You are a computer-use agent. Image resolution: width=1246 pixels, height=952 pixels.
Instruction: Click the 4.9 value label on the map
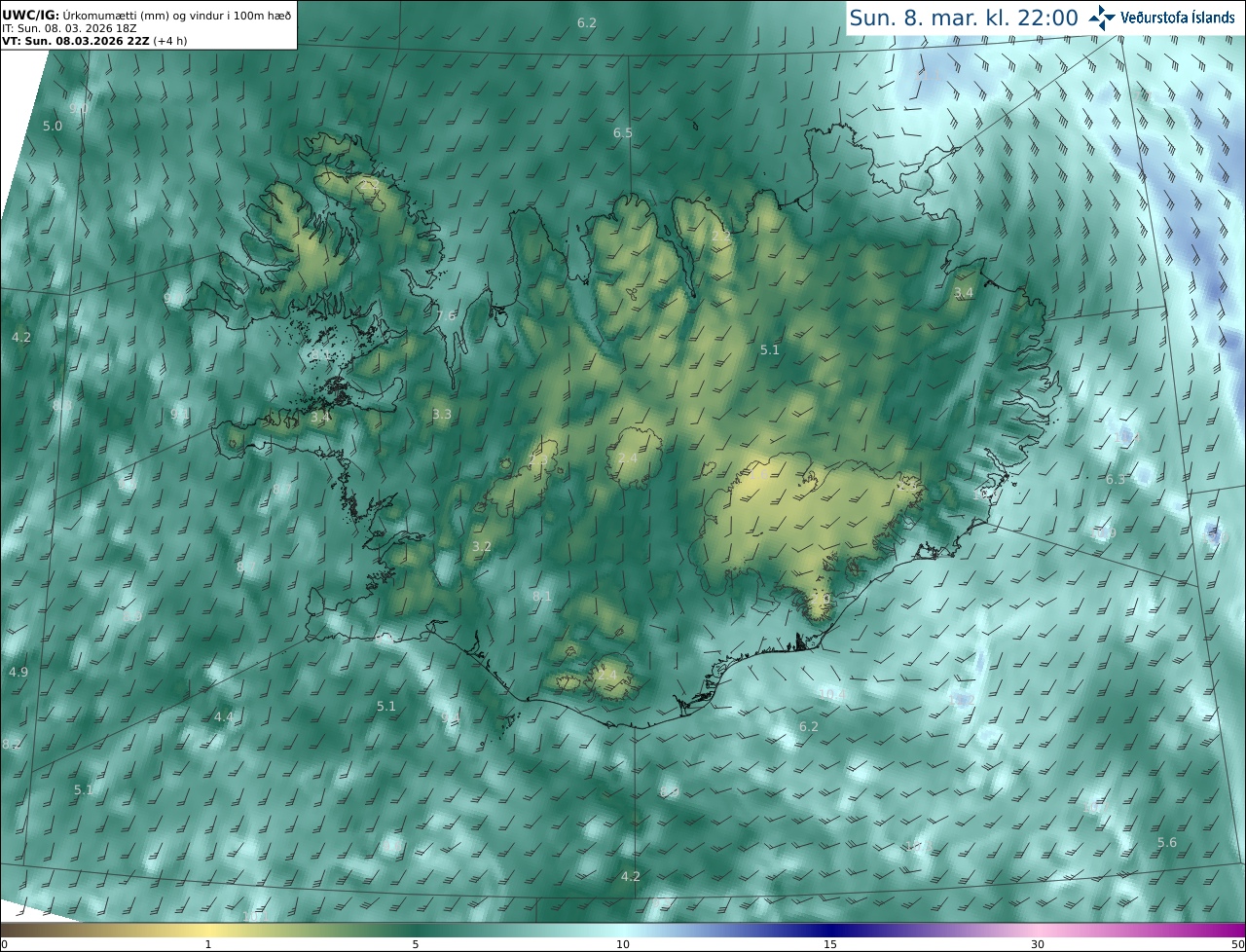tap(18, 673)
